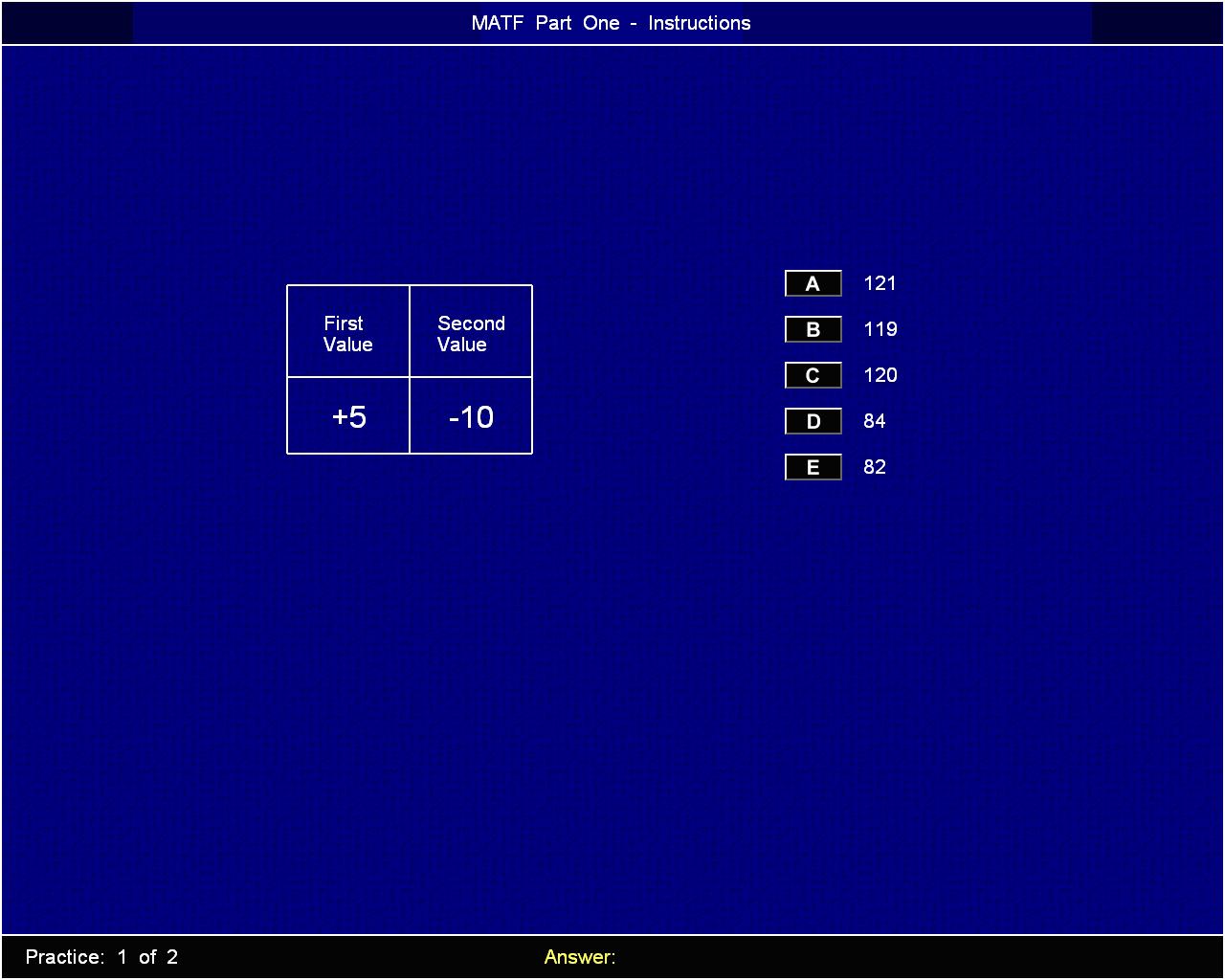
Task: Click the dark right title bar block
Action: pos(1157,23)
